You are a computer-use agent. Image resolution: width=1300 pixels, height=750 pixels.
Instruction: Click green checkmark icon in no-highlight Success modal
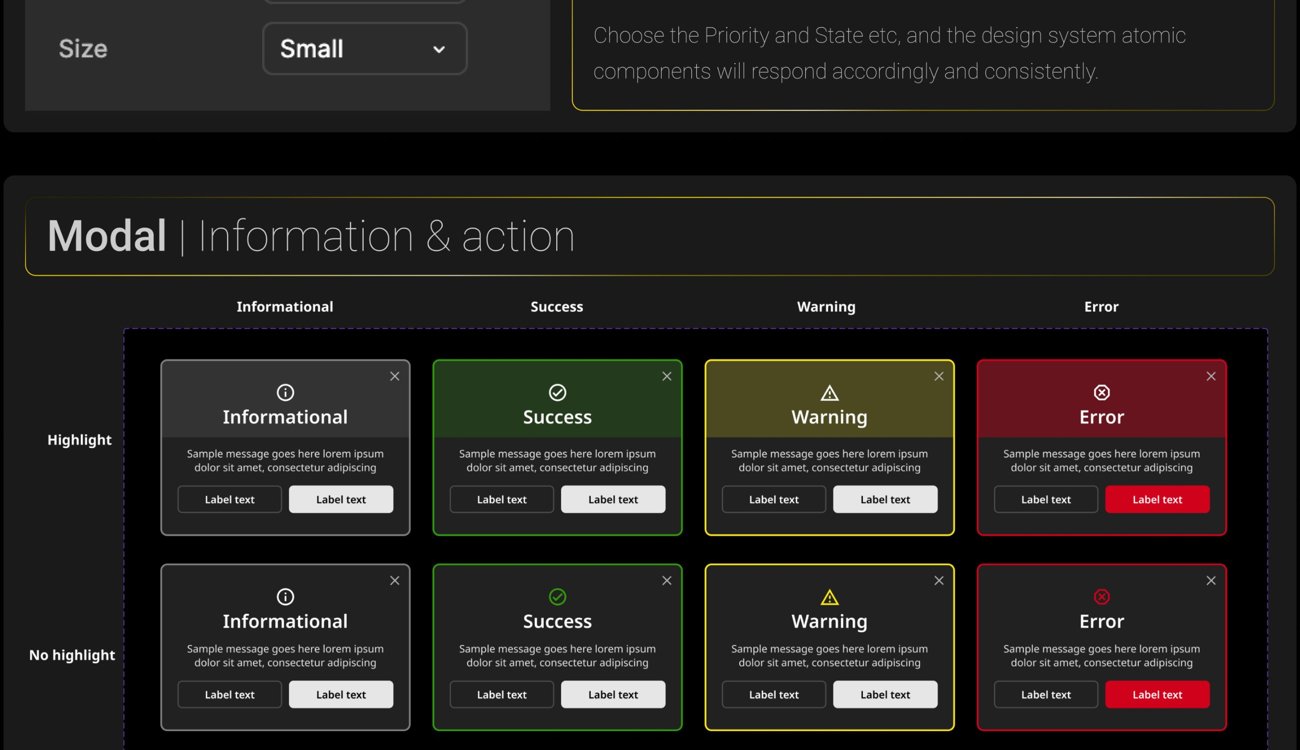(557, 597)
